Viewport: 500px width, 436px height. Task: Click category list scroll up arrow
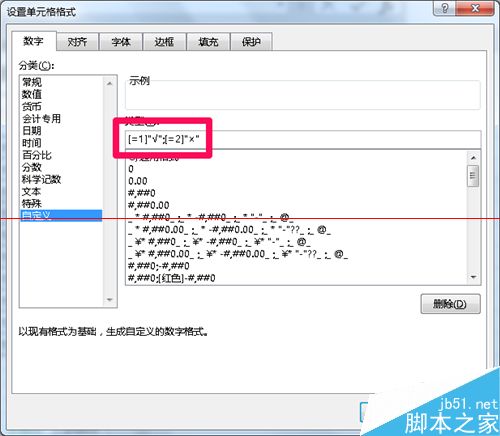(109, 83)
